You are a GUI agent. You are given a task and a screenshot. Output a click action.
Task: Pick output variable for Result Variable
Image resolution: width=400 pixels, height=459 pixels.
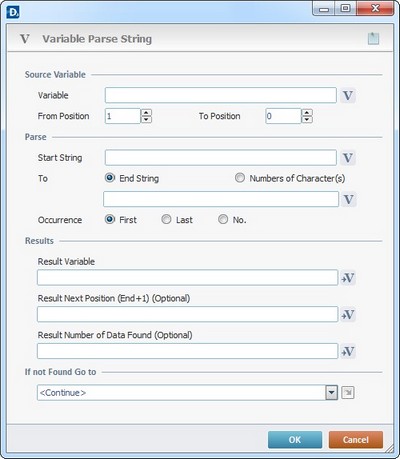348,278
